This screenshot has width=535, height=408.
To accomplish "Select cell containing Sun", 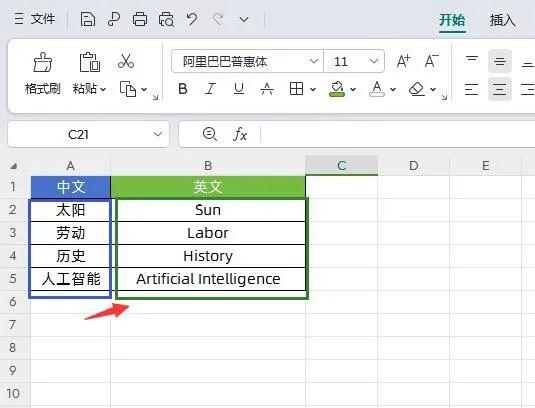I will (x=208, y=210).
